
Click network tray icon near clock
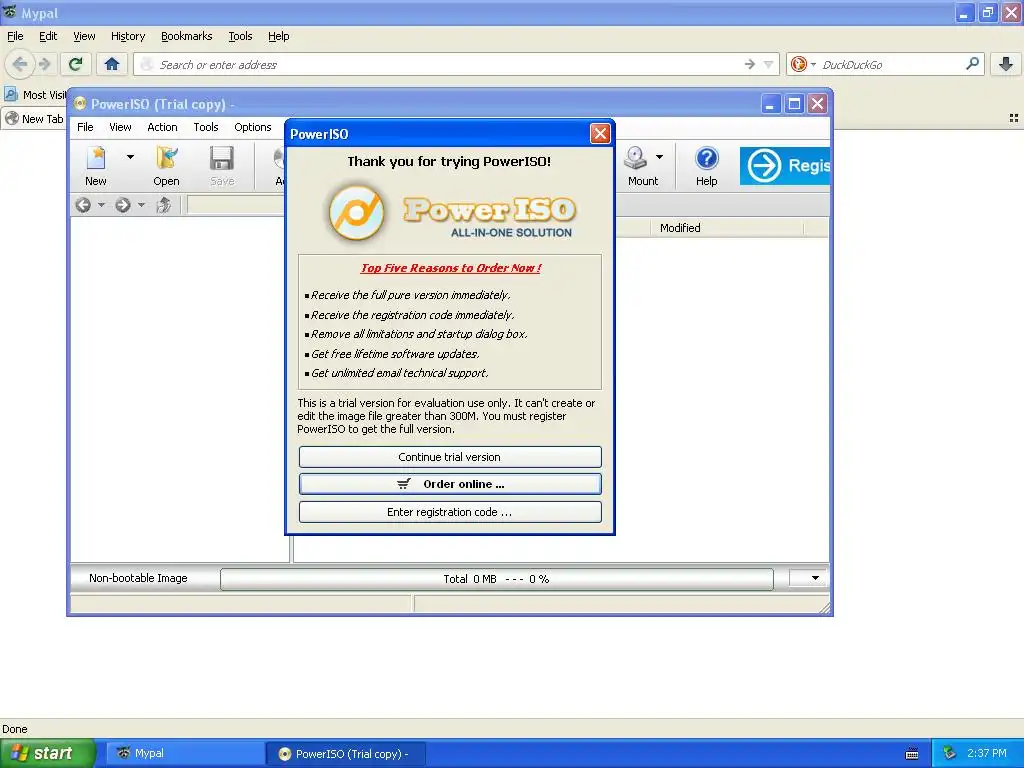(x=949, y=754)
